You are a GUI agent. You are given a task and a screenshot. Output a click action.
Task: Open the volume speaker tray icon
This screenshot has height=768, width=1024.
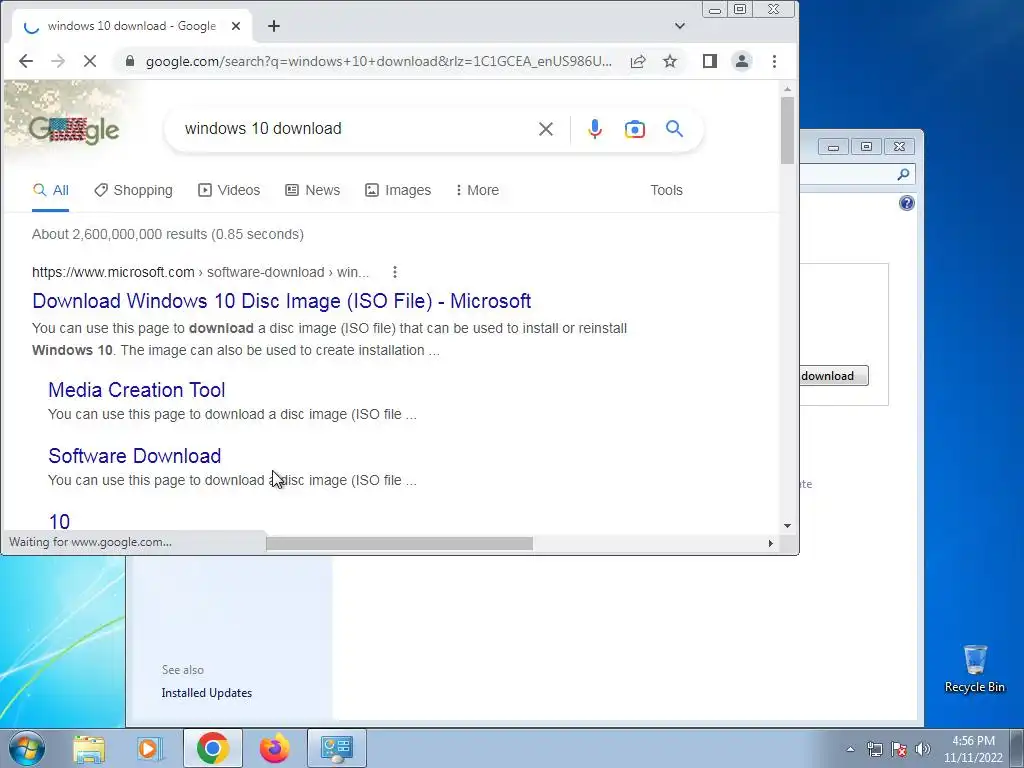pos(922,749)
